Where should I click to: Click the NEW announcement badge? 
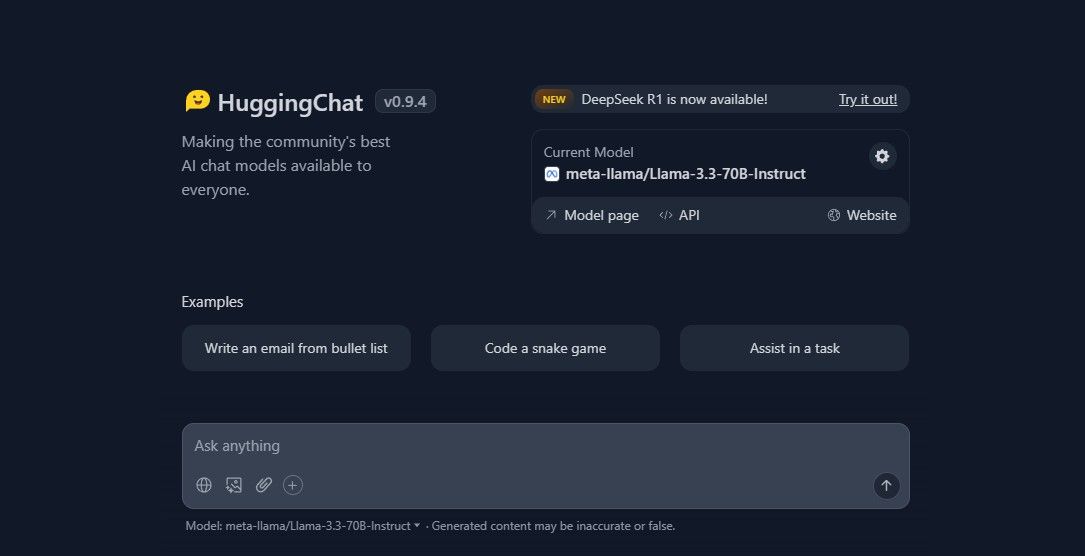coord(554,99)
